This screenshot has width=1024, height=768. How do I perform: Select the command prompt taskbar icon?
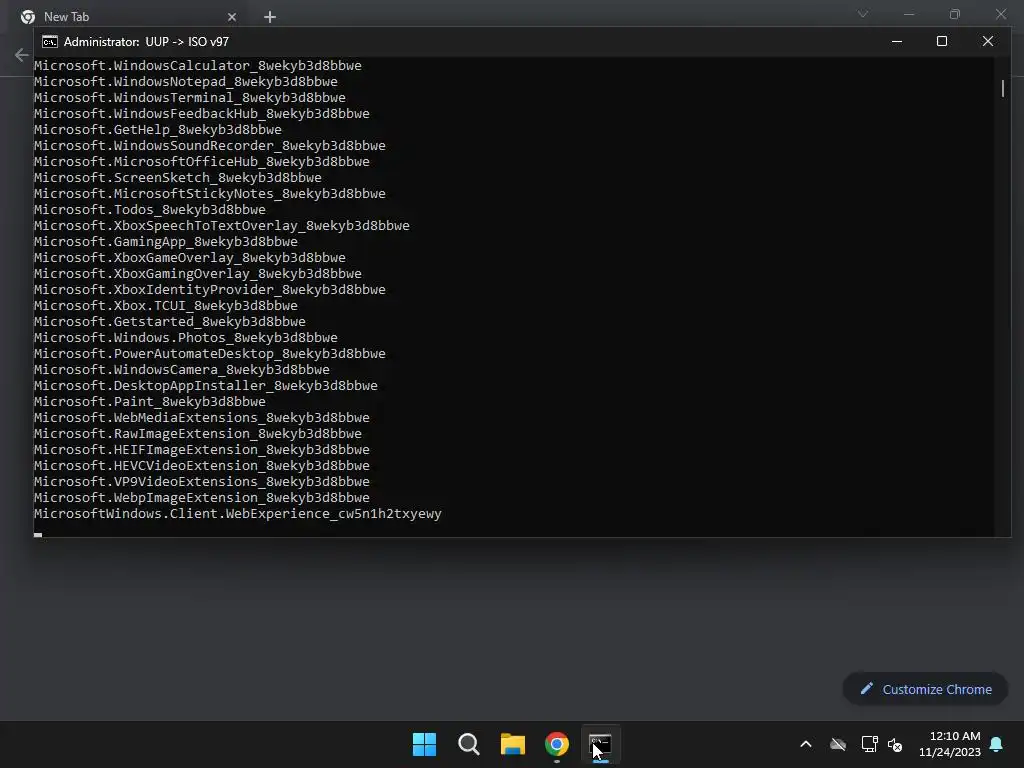point(600,744)
